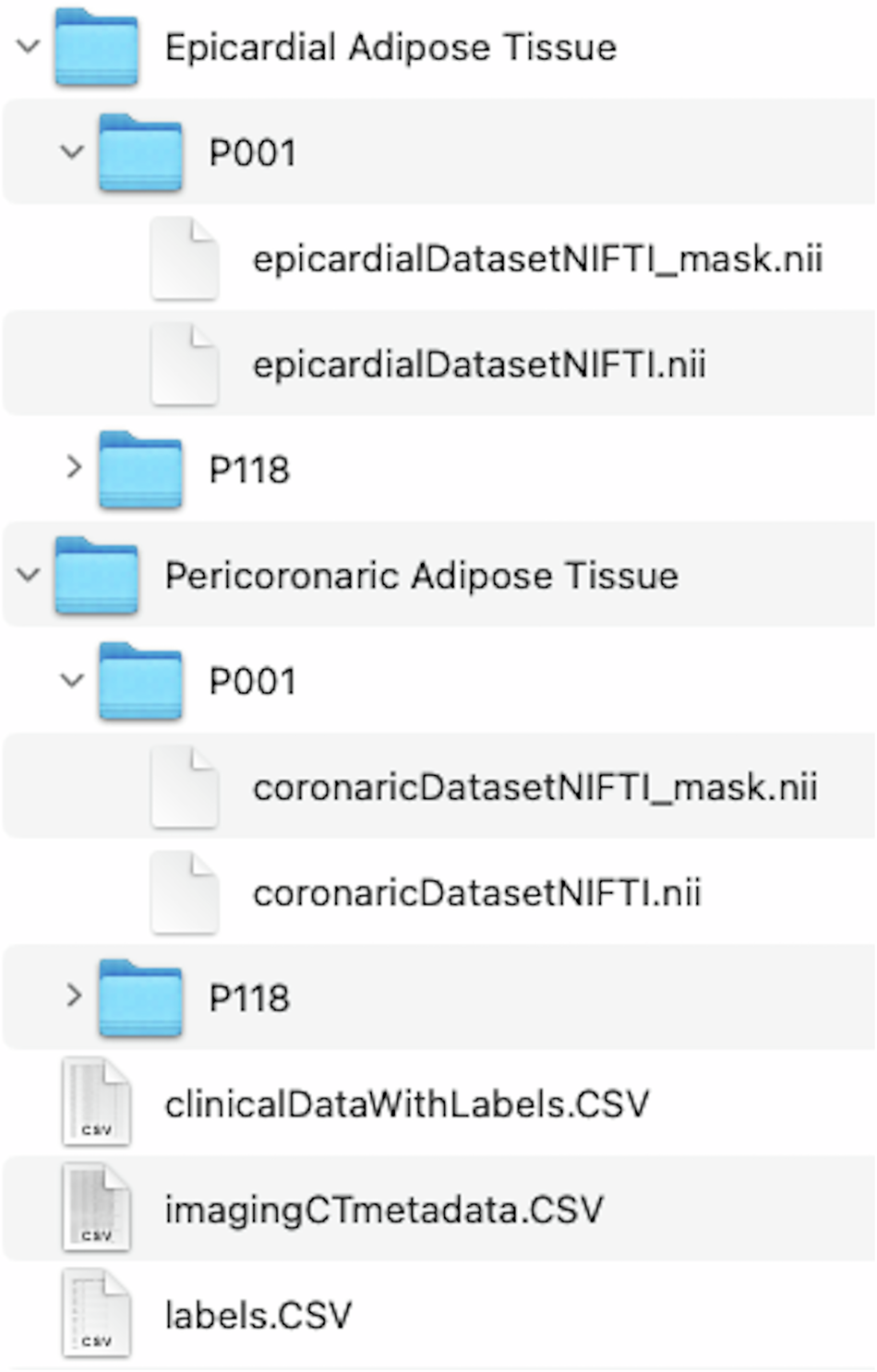Click the labels.CSV file icon
The width and height of the screenshot is (877, 1372).
pos(96,1315)
